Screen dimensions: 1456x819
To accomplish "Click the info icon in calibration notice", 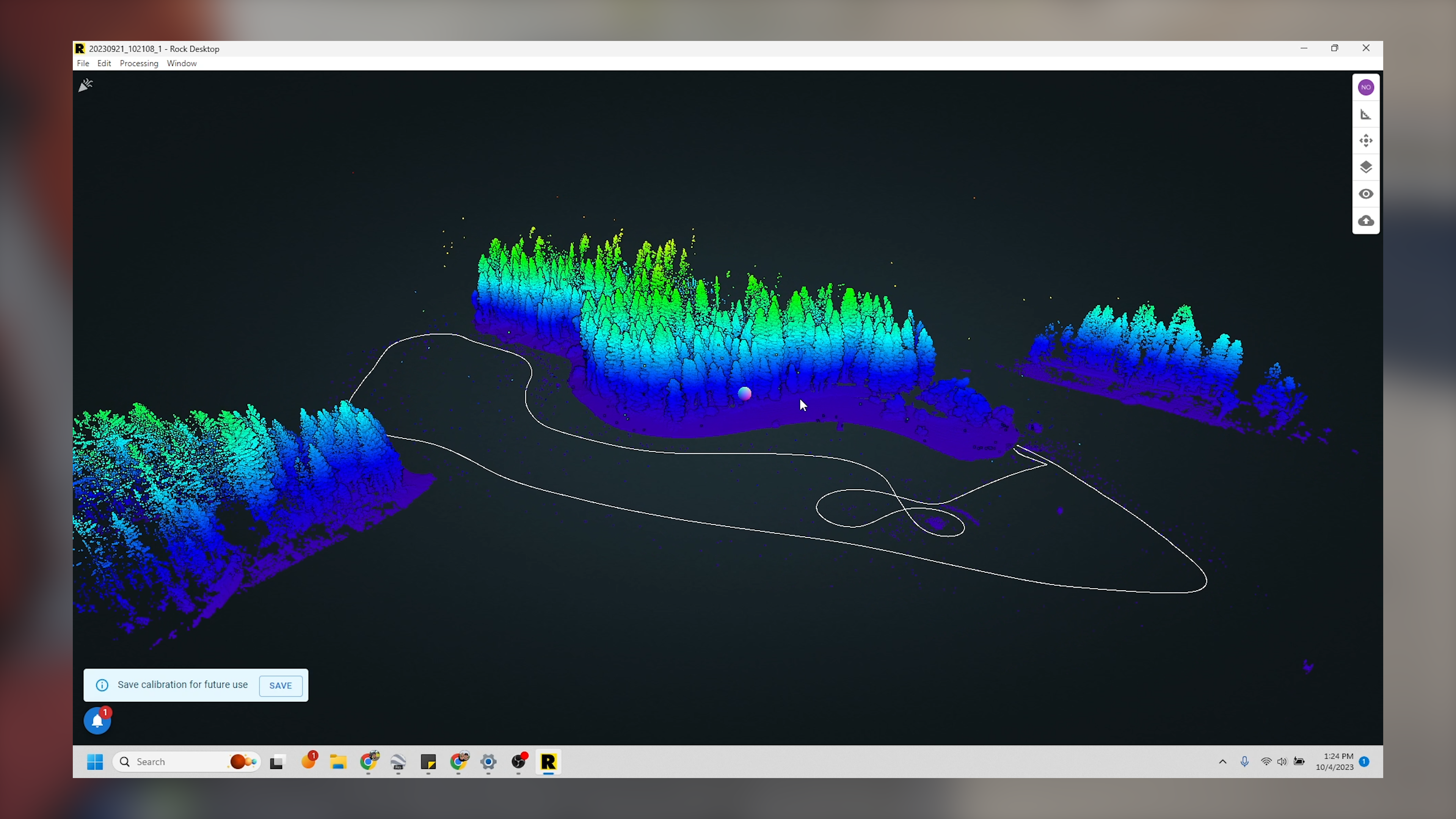I will [x=102, y=685].
